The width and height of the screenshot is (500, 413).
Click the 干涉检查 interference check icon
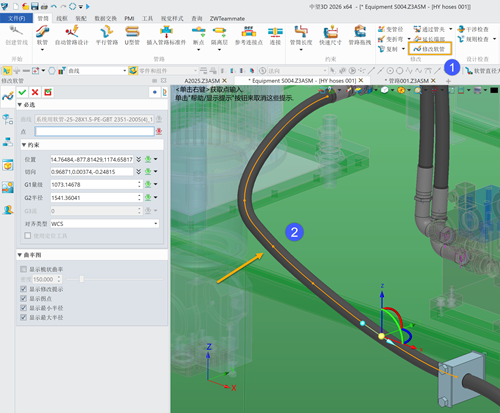click(461, 29)
